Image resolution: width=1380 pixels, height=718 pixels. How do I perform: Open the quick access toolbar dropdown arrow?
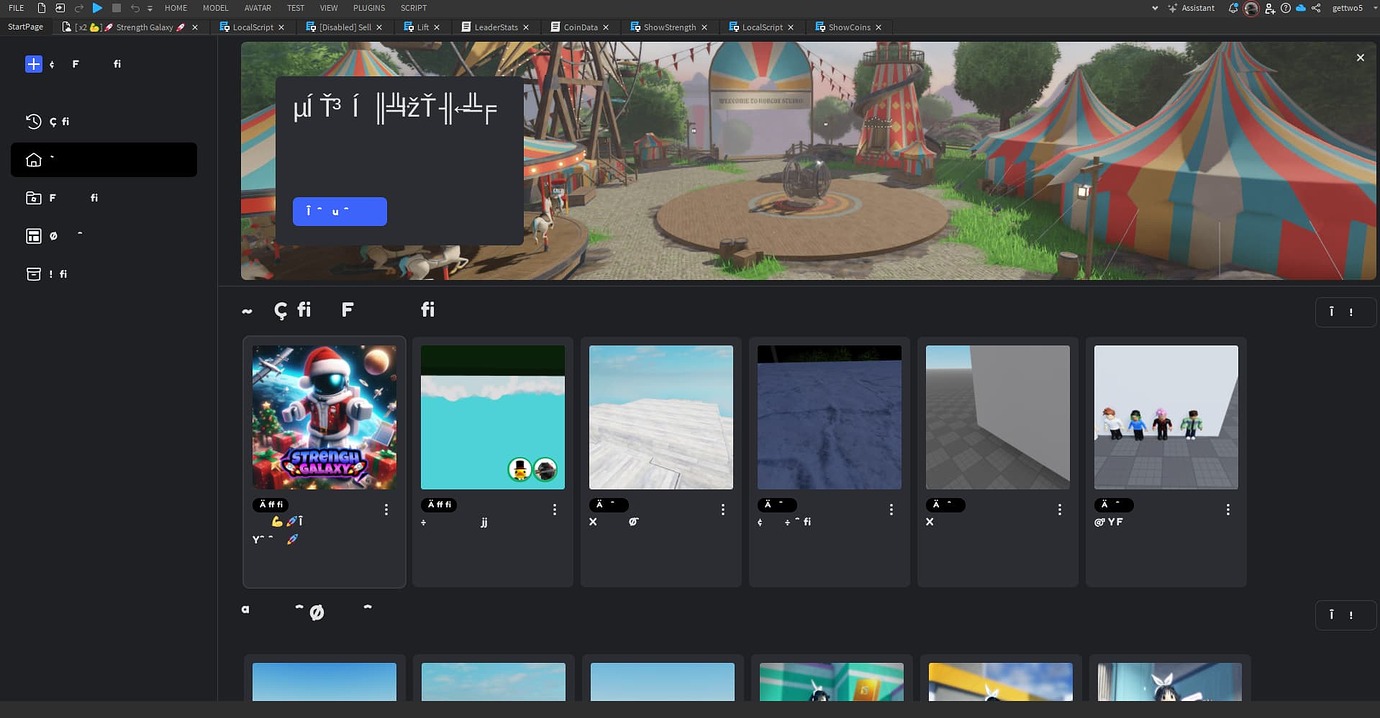pyautogui.click(x=150, y=8)
